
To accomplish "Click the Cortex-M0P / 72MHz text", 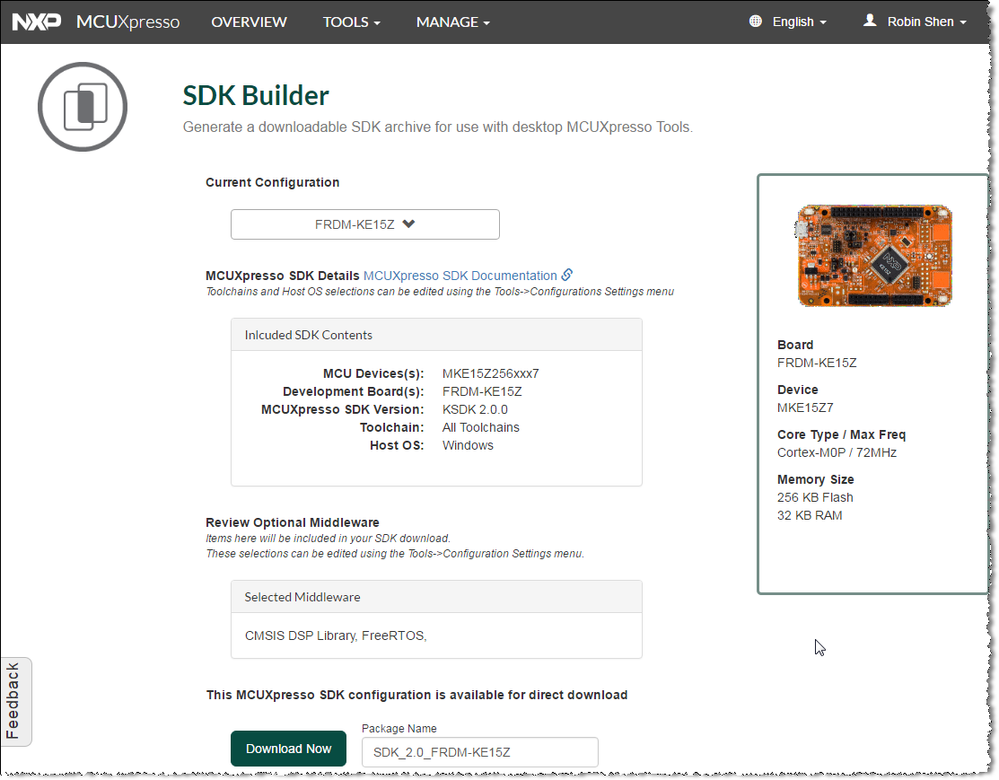I will 837,452.
